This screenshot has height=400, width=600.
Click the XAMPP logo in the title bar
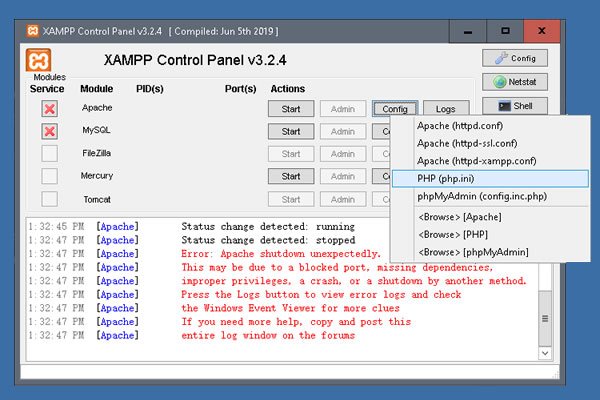coord(33,31)
